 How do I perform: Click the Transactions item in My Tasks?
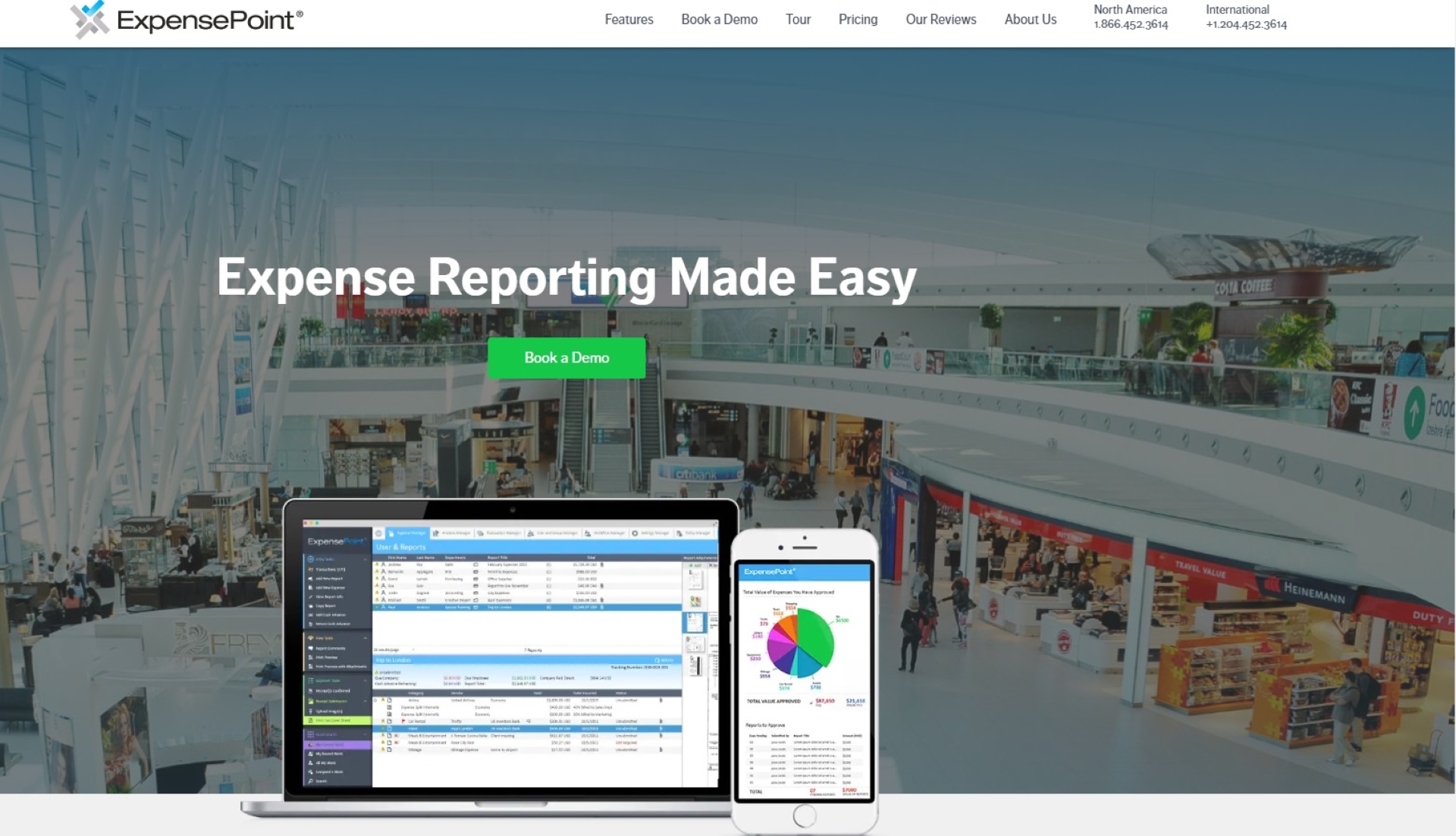[326, 569]
